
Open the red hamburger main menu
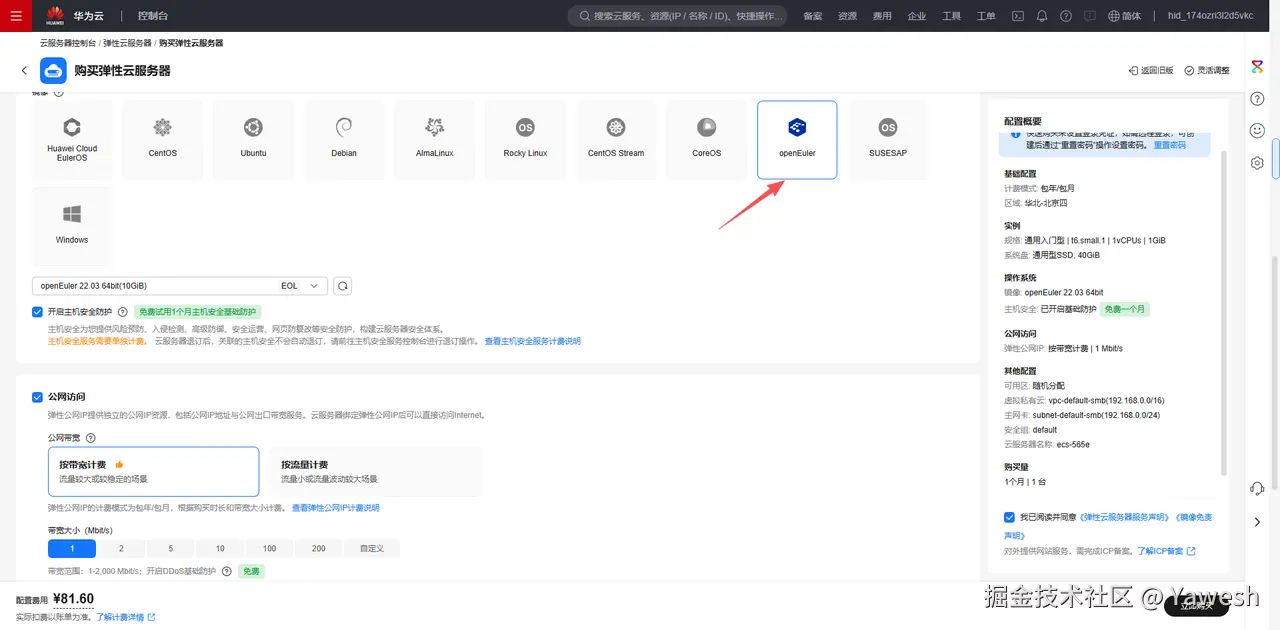coord(16,16)
